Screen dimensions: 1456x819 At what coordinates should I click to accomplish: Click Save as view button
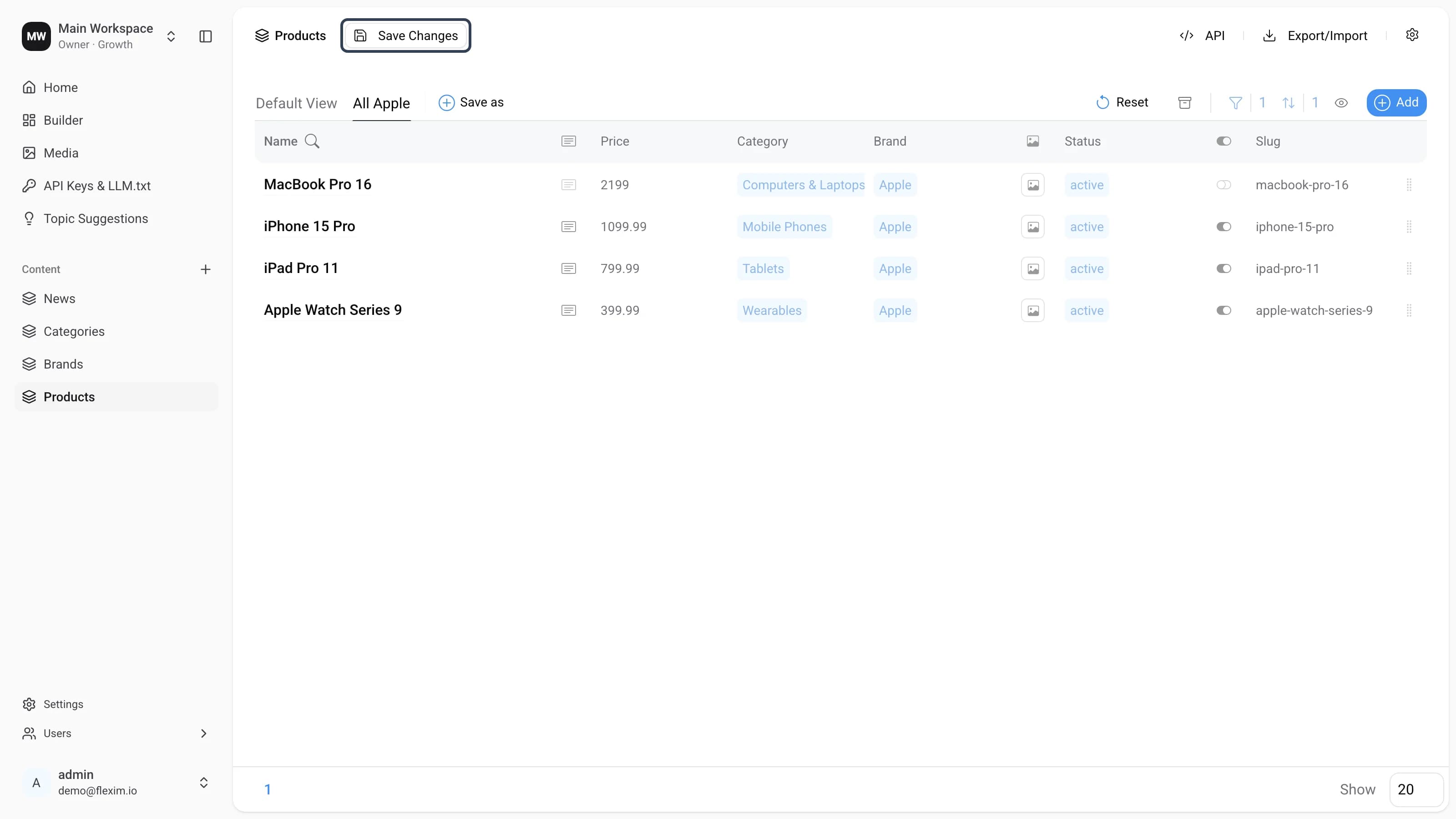(471, 102)
